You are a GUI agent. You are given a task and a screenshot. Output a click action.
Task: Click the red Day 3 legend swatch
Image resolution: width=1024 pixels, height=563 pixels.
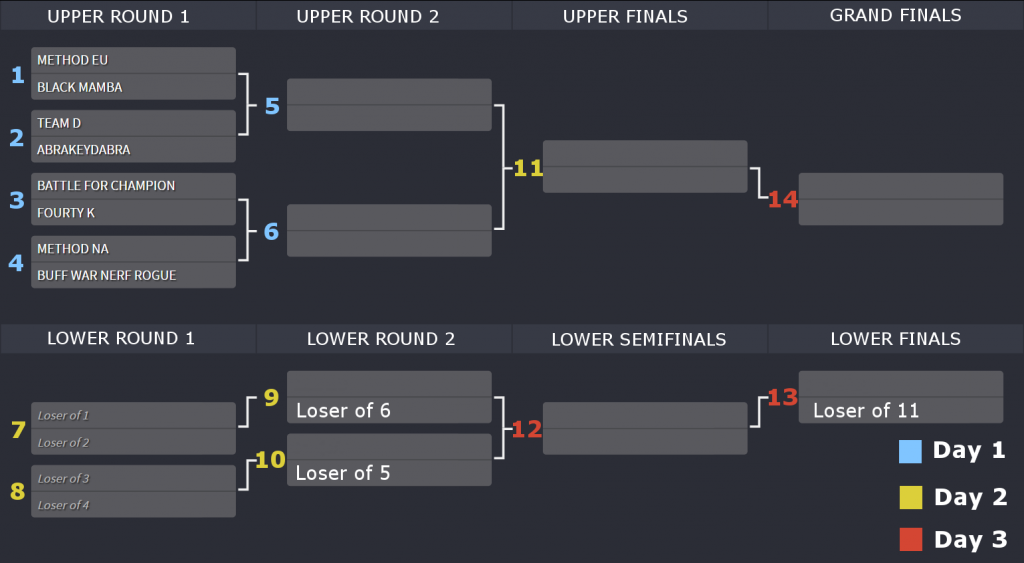[910, 539]
